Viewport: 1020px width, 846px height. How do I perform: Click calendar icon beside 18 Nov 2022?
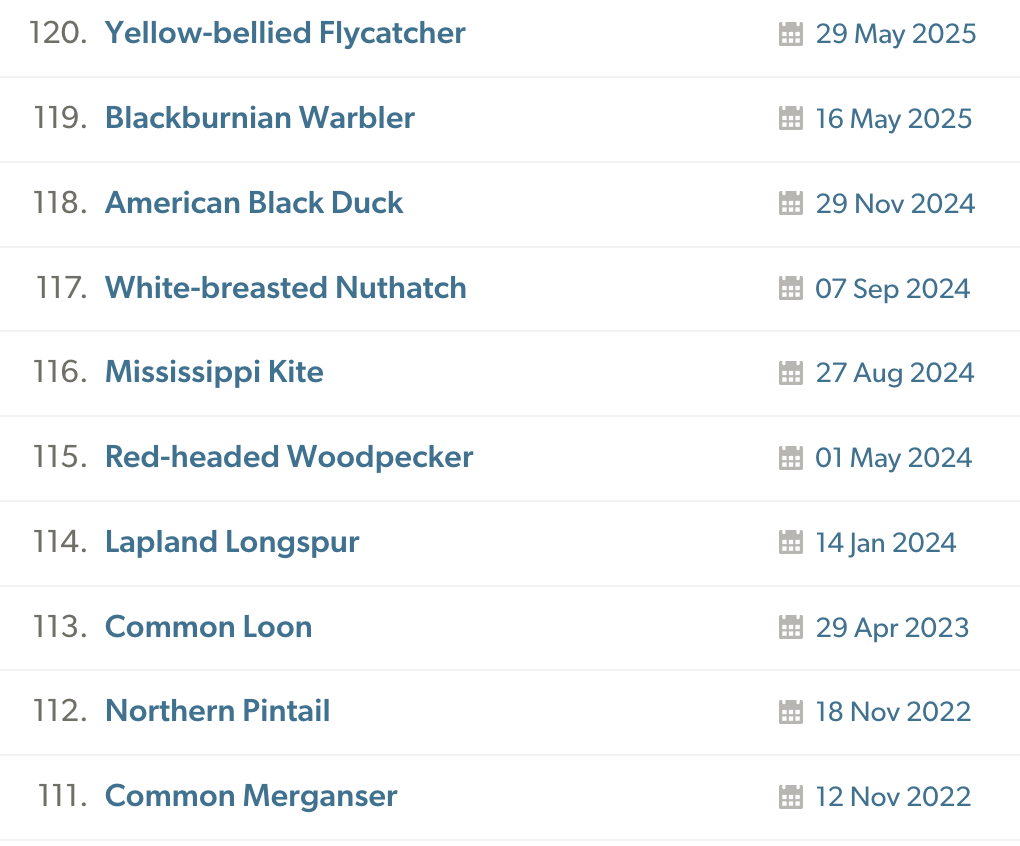[x=790, y=712]
